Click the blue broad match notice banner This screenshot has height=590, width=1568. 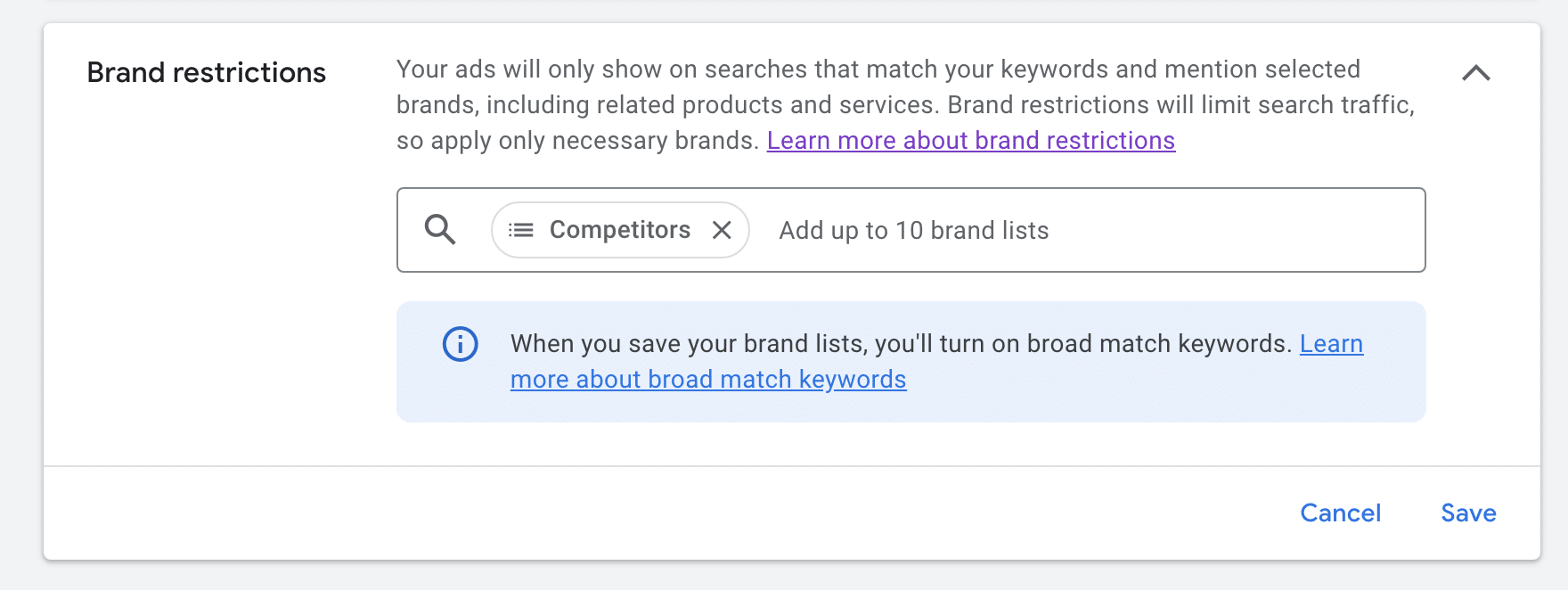coord(911,361)
